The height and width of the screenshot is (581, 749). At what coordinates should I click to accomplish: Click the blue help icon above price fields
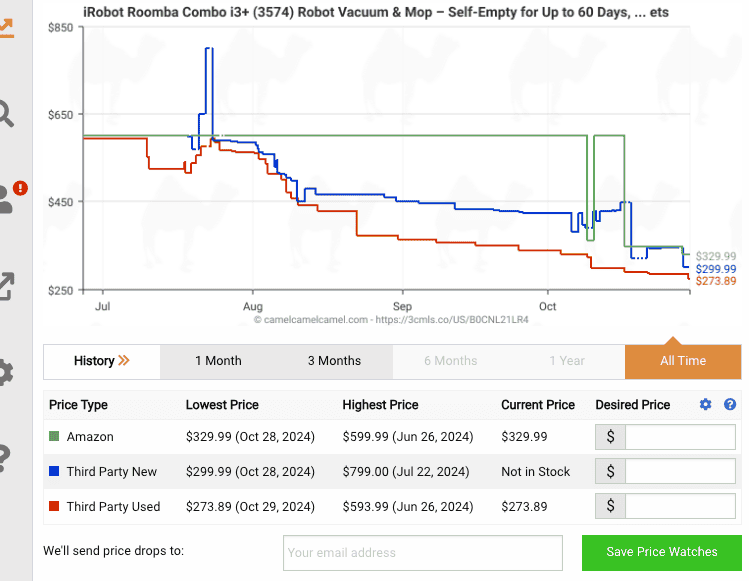pyautogui.click(x=730, y=405)
